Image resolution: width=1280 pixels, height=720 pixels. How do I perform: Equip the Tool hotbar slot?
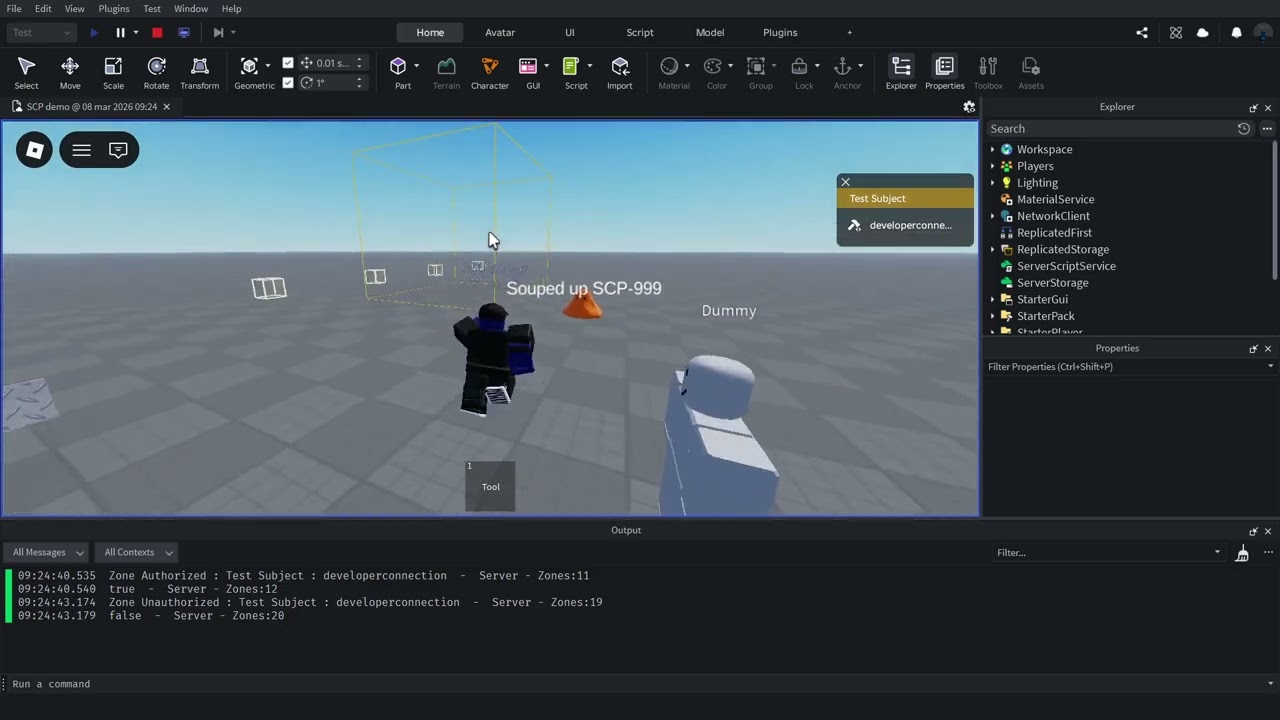tap(490, 486)
